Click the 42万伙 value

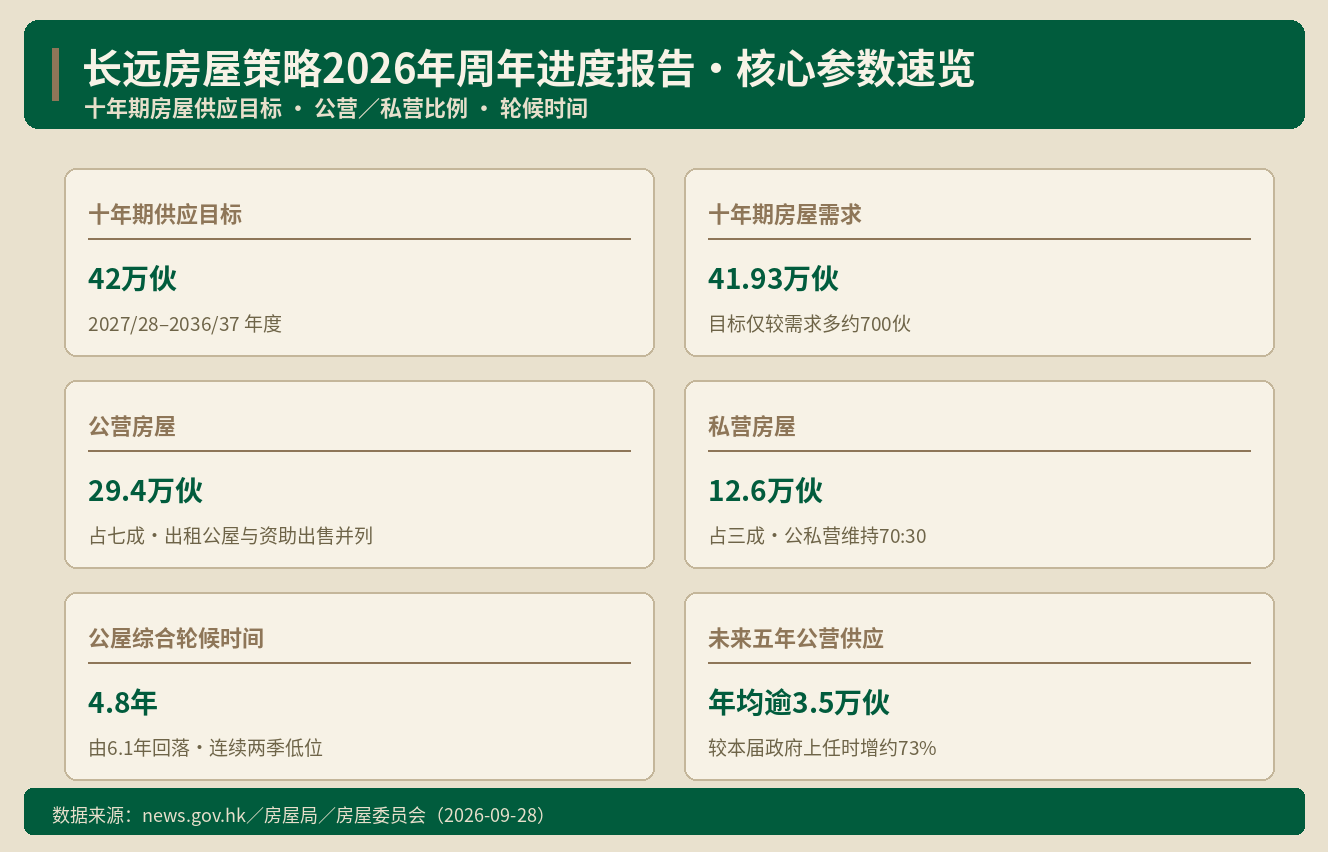tap(132, 279)
